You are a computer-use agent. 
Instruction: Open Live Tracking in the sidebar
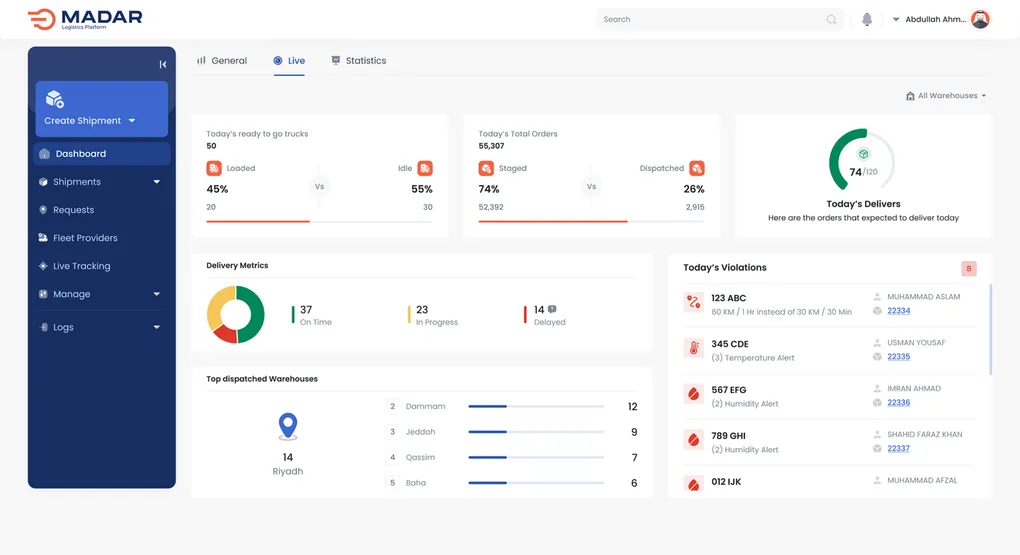point(81,266)
